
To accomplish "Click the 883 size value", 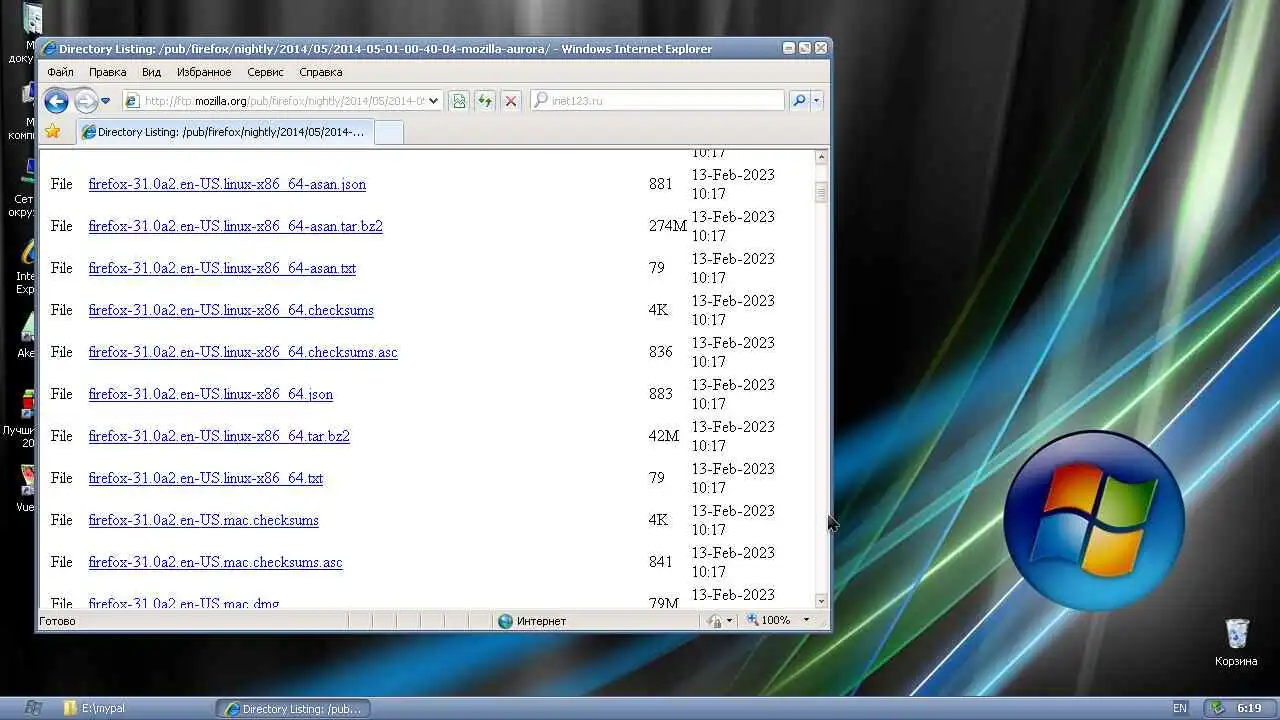I will pyautogui.click(x=660, y=394).
